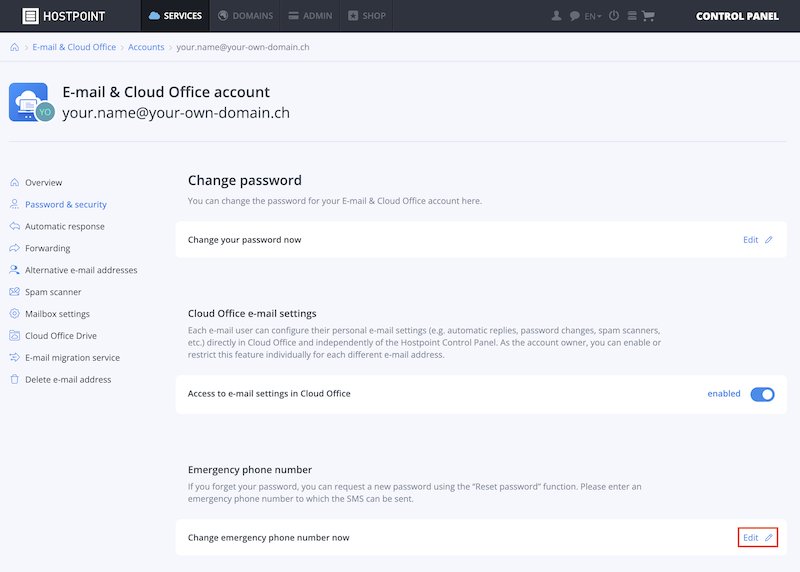The width and height of the screenshot is (800, 572).
Task: Click the breadcrumb e-mail address text
Action: tap(243, 47)
